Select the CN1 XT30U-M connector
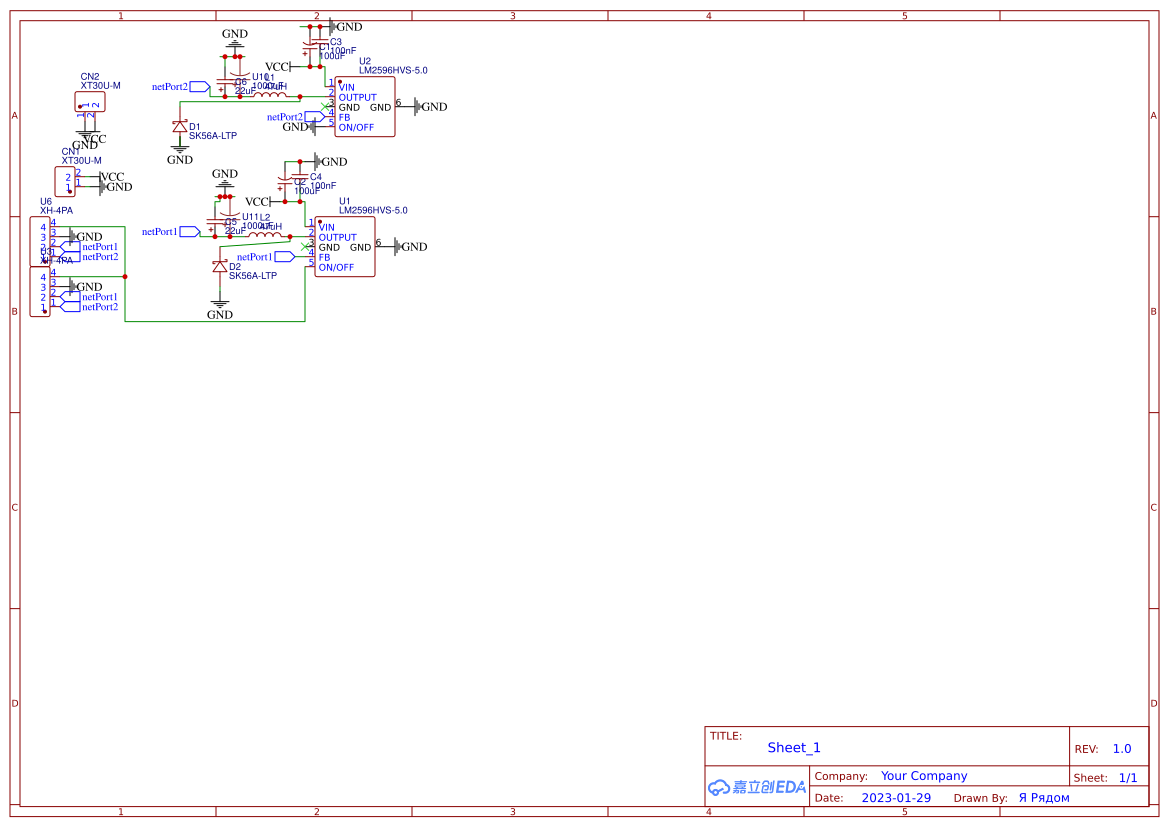This screenshot has height=827, width=1169. [66, 181]
